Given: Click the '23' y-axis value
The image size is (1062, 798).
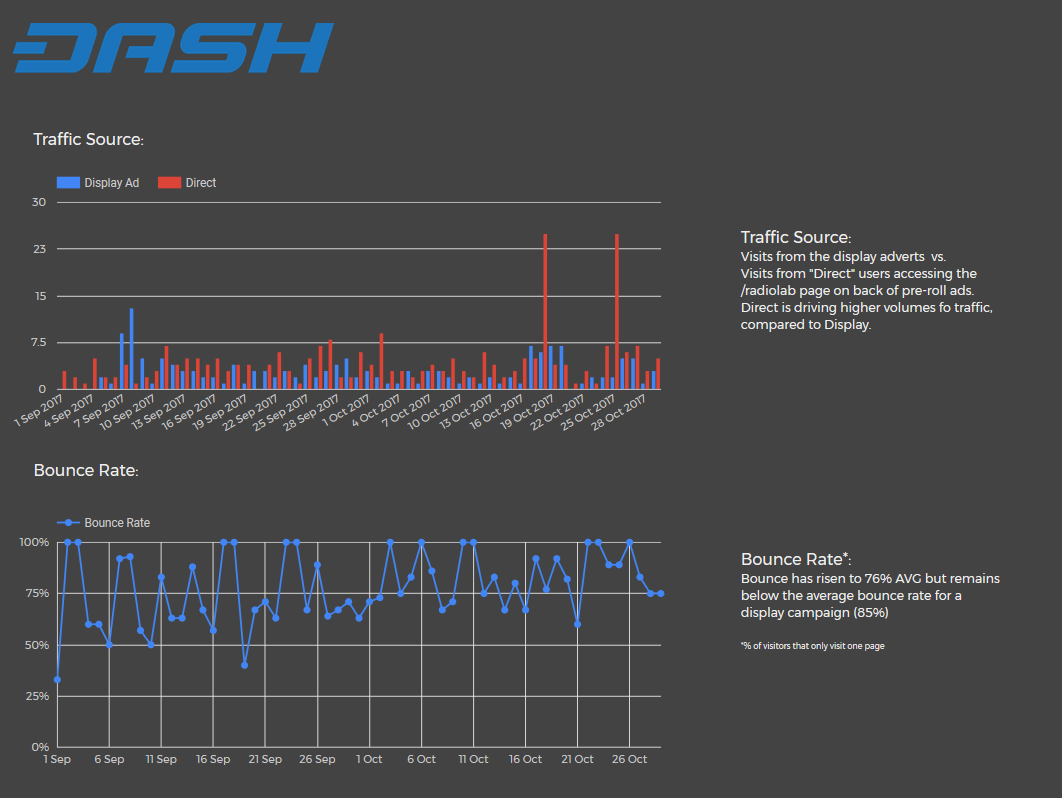Looking at the screenshot, I should pos(39,249).
